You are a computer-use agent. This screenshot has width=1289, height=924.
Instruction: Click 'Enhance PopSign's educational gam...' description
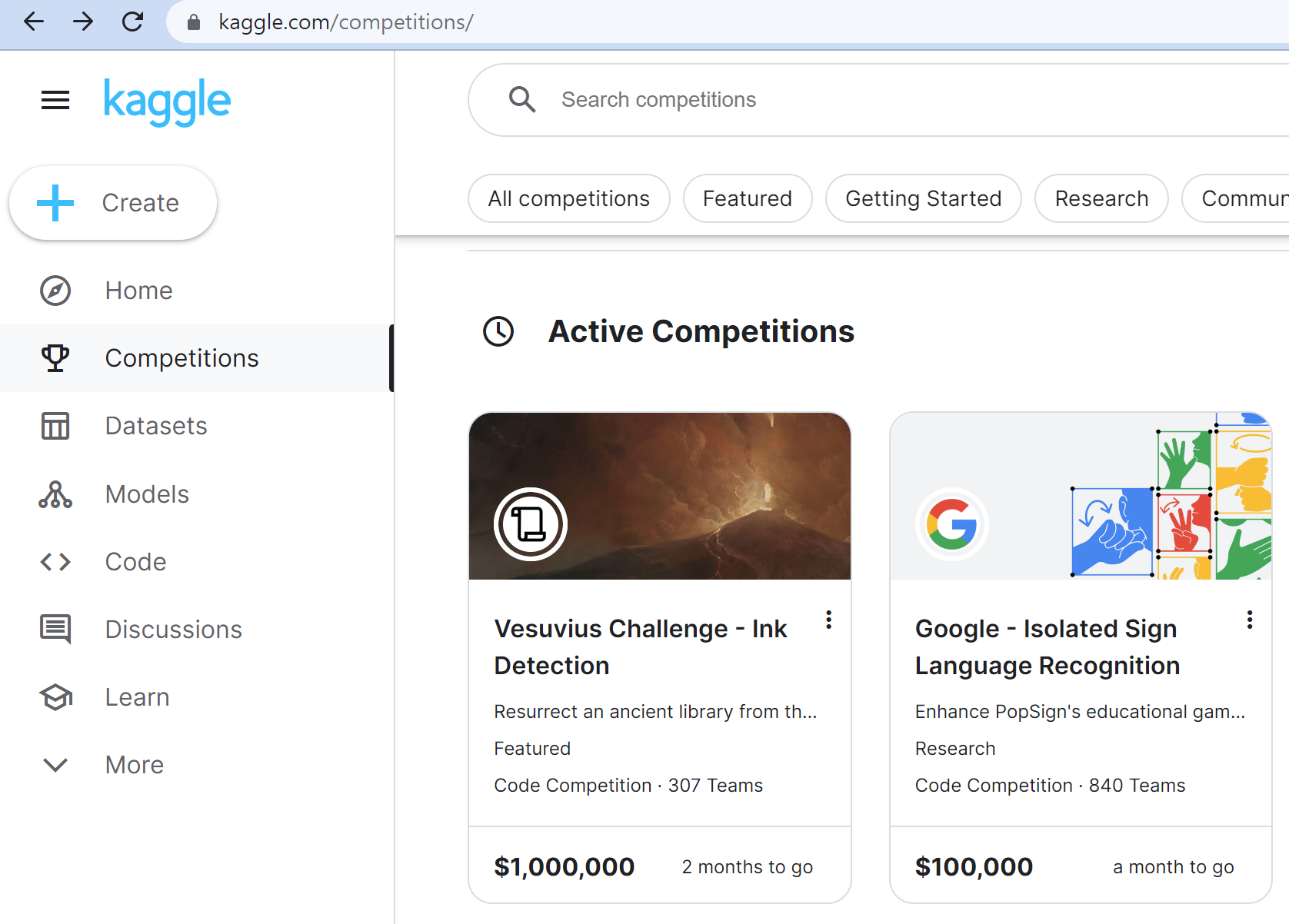(1080, 712)
